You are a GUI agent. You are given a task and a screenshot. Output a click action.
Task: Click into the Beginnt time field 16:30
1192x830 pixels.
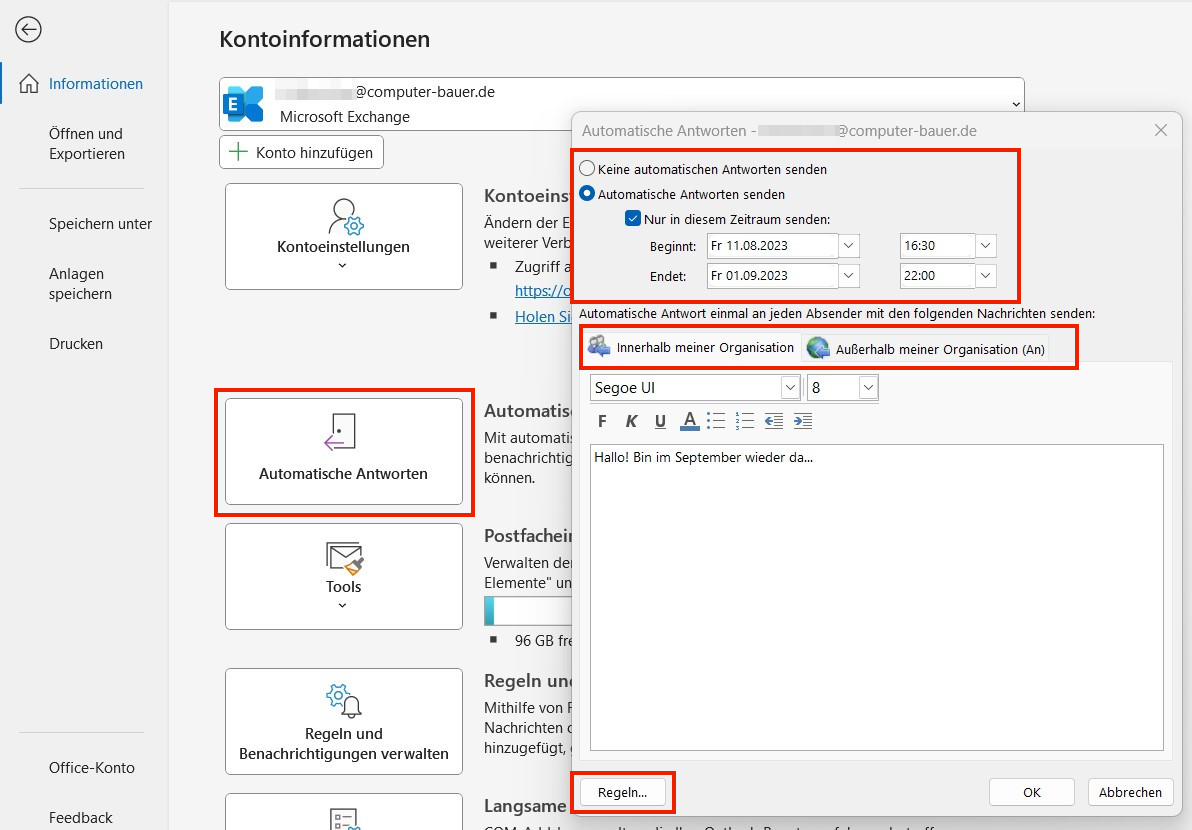tap(937, 246)
